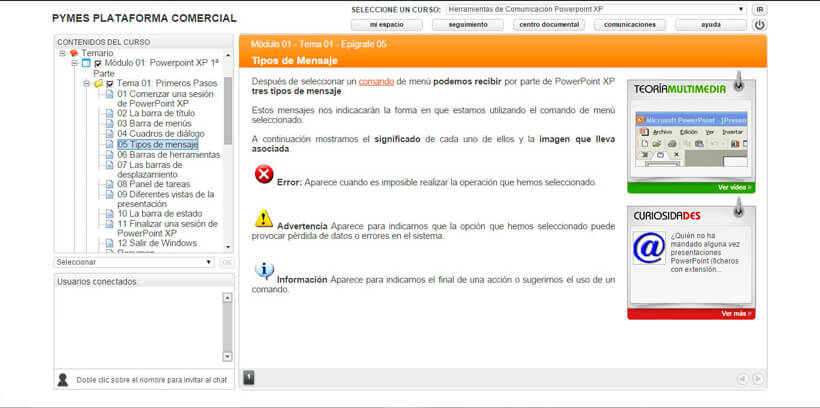
Task: Go to next page arrow
Action: 757,378
